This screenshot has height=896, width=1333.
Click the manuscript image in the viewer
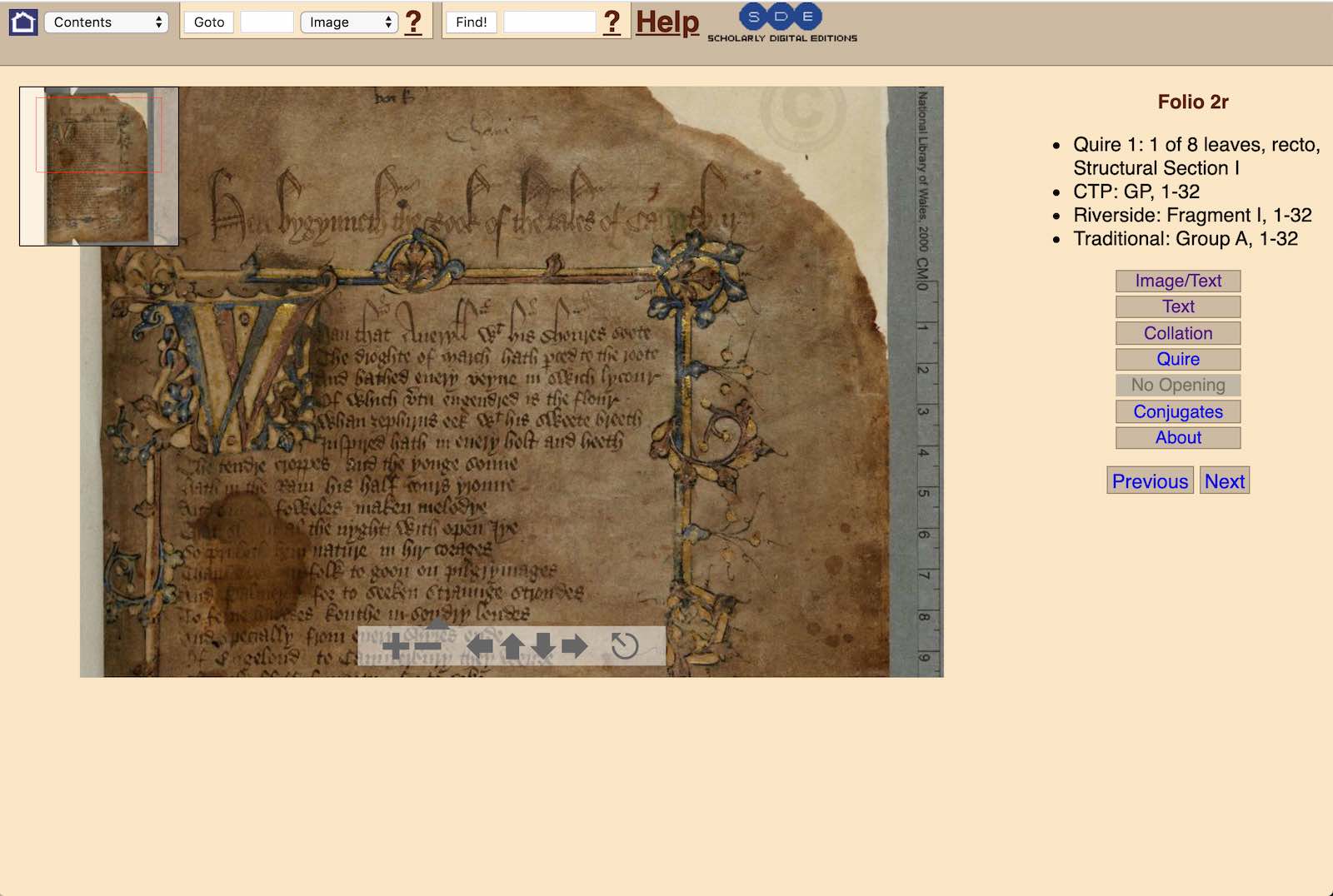pyautogui.click(x=512, y=381)
